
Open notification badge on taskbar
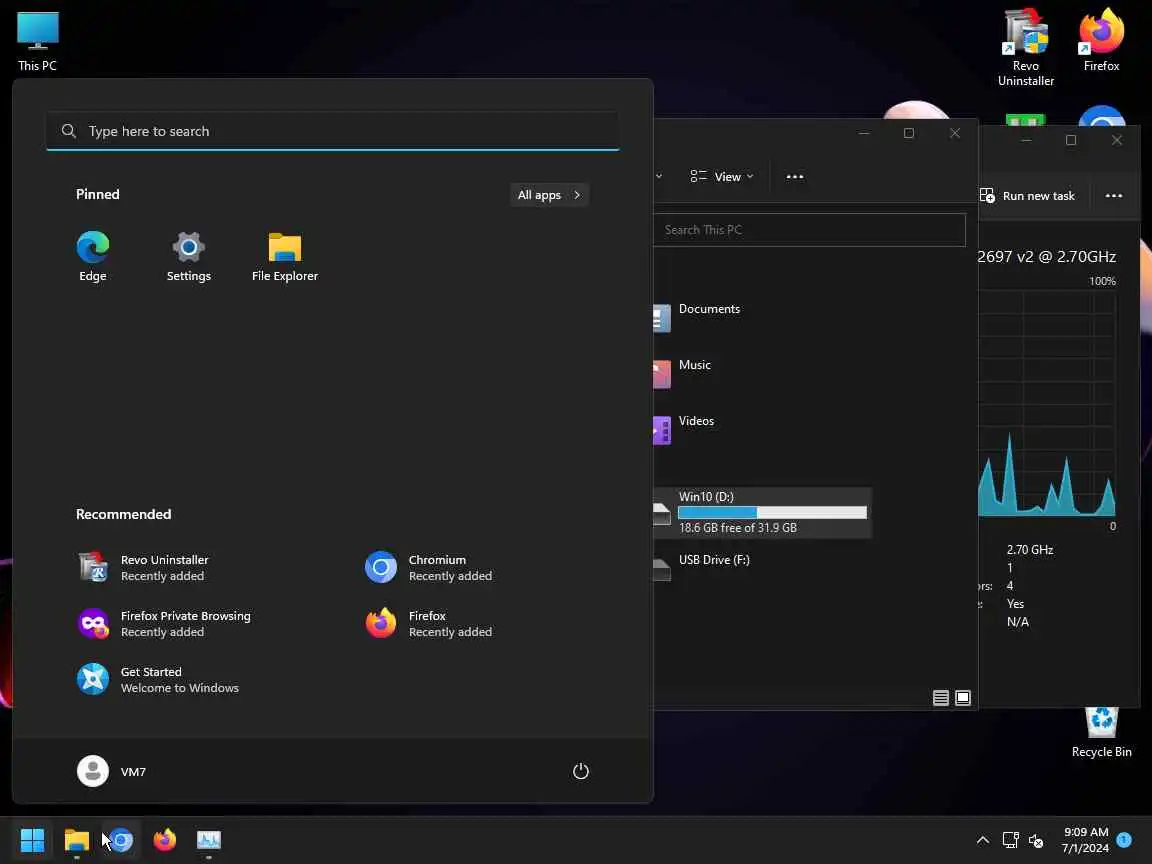pos(1123,839)
